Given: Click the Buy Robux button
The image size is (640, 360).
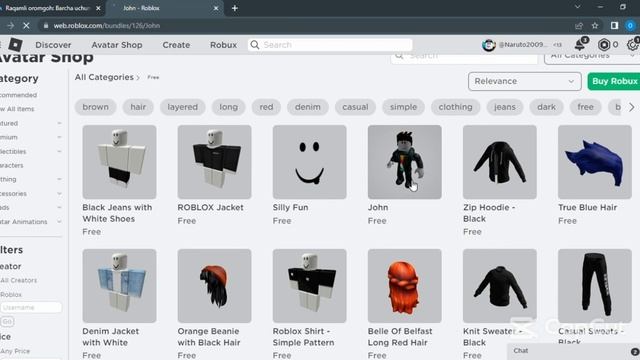Looking at the screenshot, I should 614,81.
